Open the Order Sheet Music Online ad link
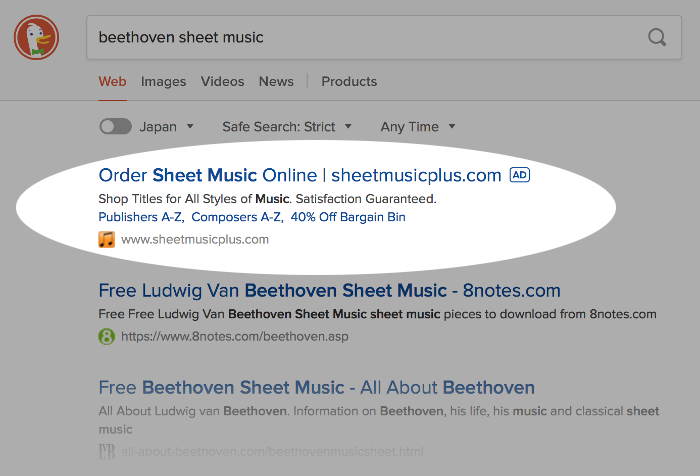Image resolution: width=700 pixels, height=476 pixels. (300, 175)
